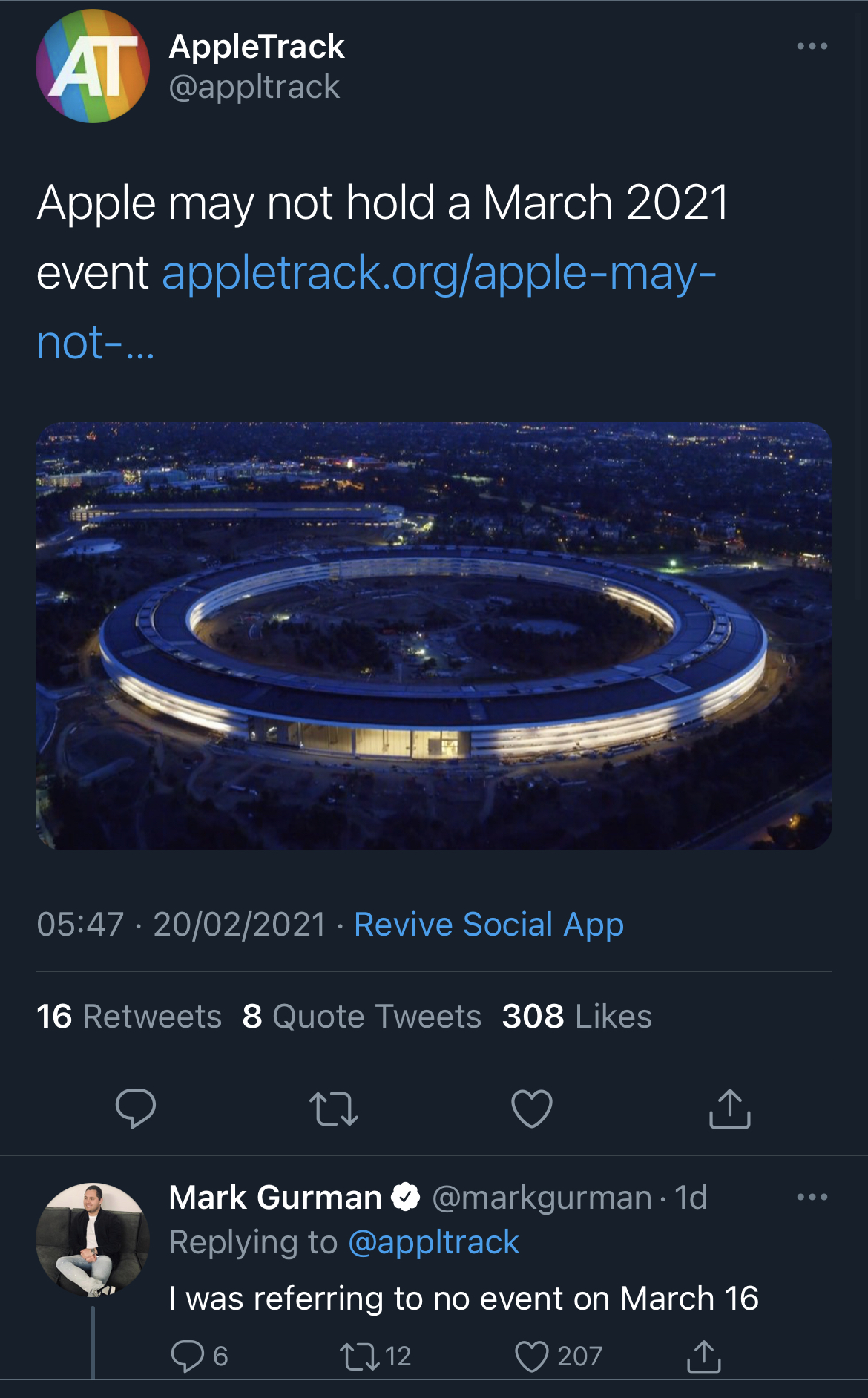Like the AppleTrack tweet
Viewport: 868px width, 1398px height.
pyautogui.click(x=532, y=1109)
